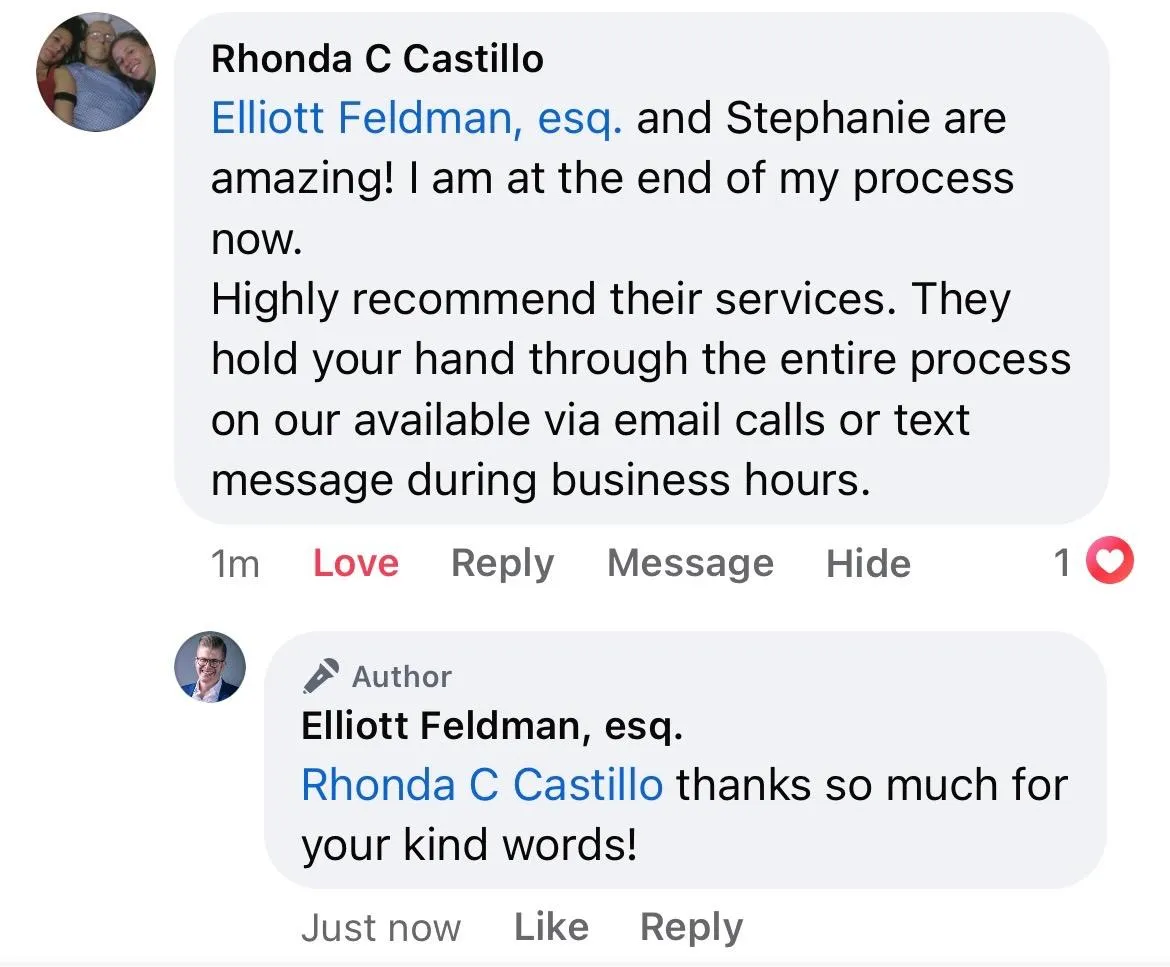This screenshot has width=1170, height=967.
Task: Open the Elliott Feldman, esq. reply author name
Action: pyautogui.click(x=492, y=726)
